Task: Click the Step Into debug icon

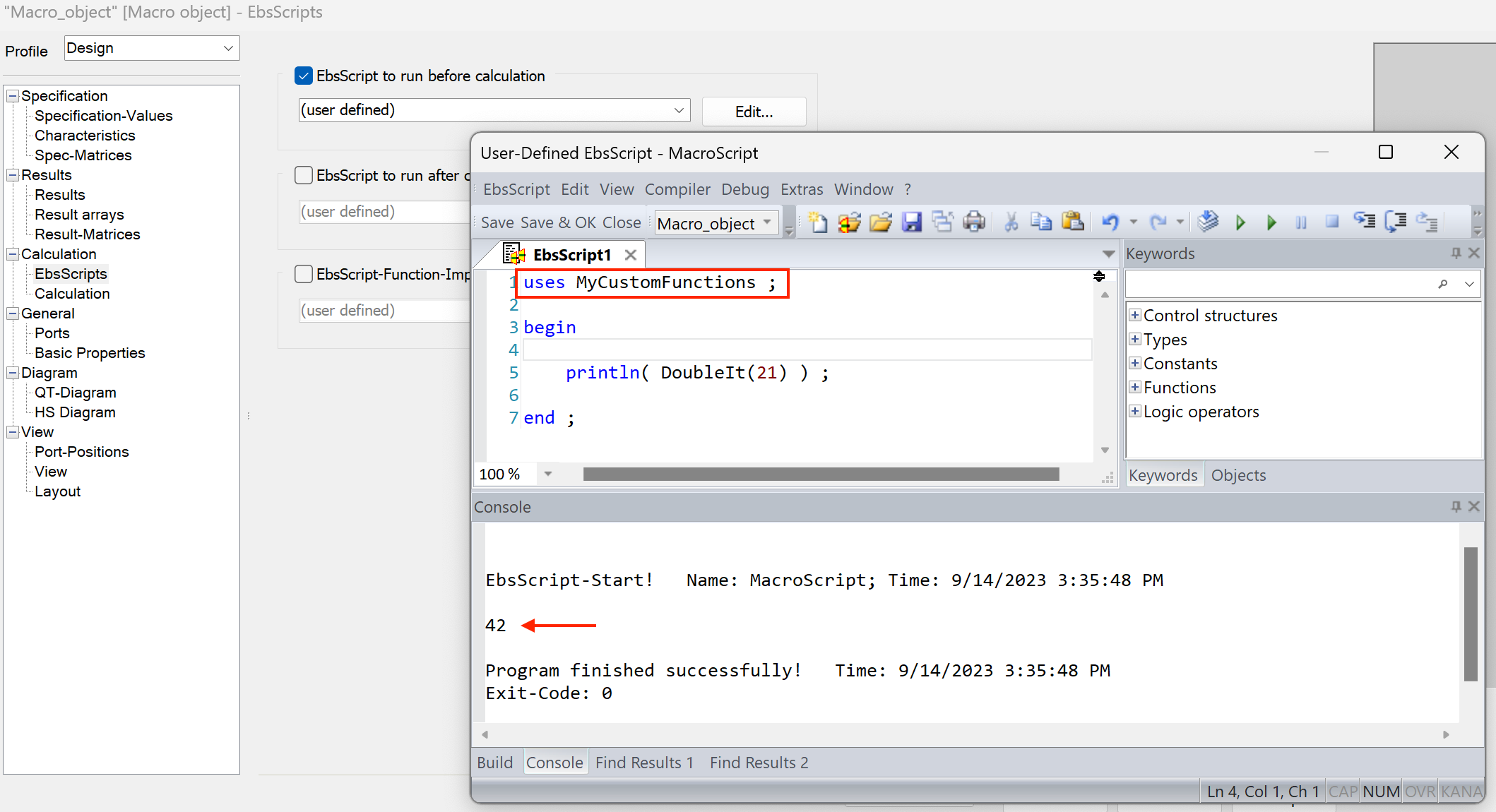Action: click(x=1364, y=222)
